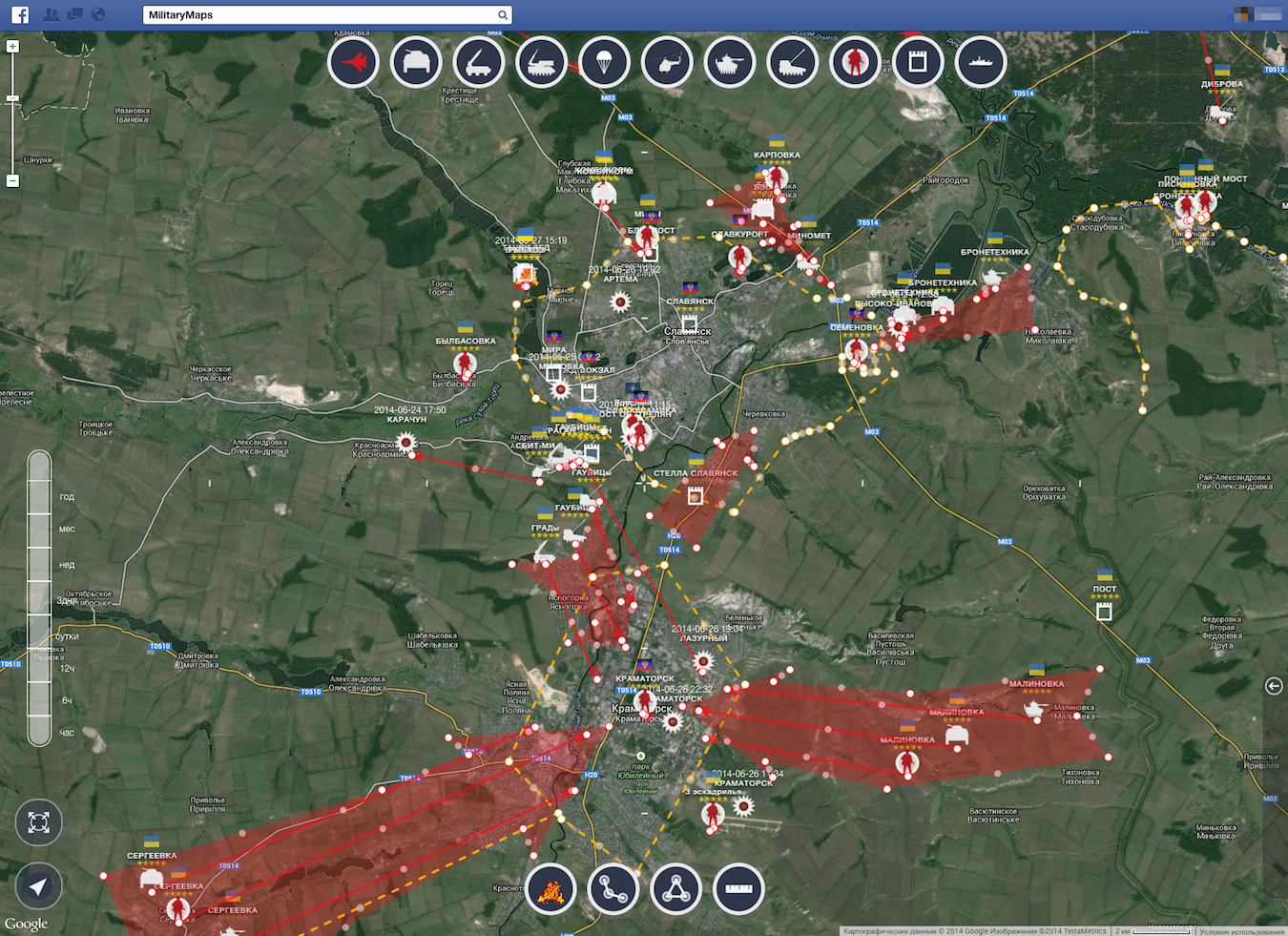Select the fighter jet unit icon
This screenshot has width=1288, height=936.
[x=354, y=63]
